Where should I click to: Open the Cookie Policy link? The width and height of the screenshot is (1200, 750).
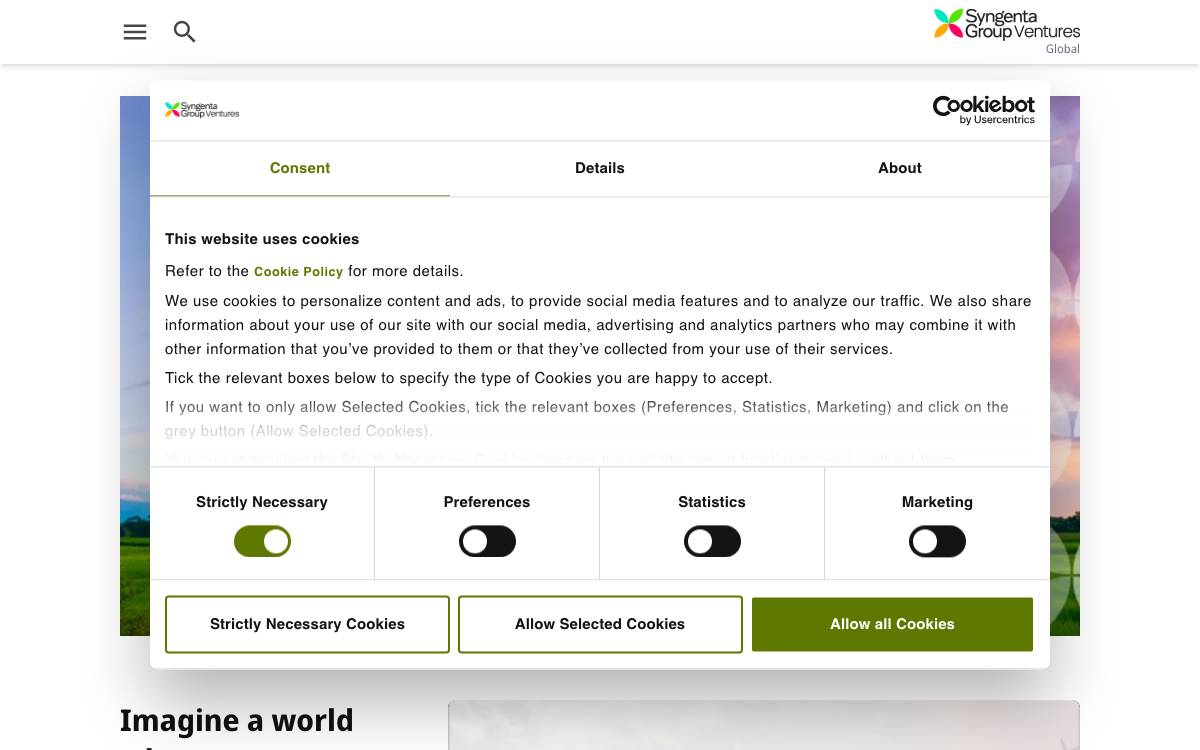pyautogui.click(x=298, y=272)
